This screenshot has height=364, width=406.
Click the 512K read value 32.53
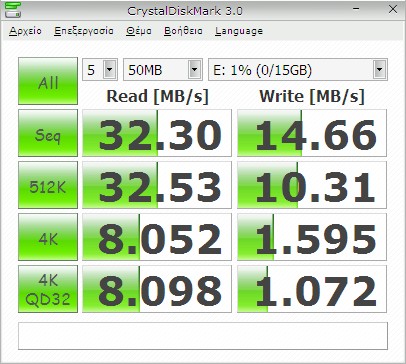click(x=157, y=185)
